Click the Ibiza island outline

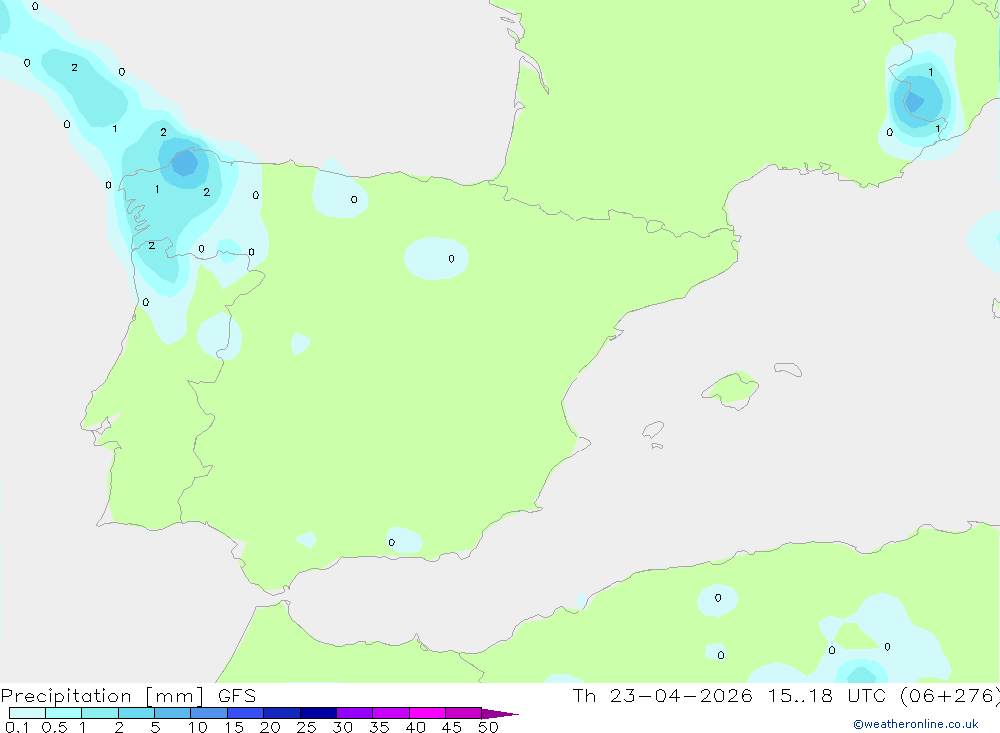653,430
